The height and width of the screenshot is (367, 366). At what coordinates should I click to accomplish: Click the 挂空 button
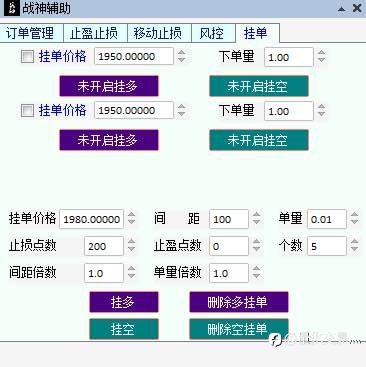[x=124, y=329]
